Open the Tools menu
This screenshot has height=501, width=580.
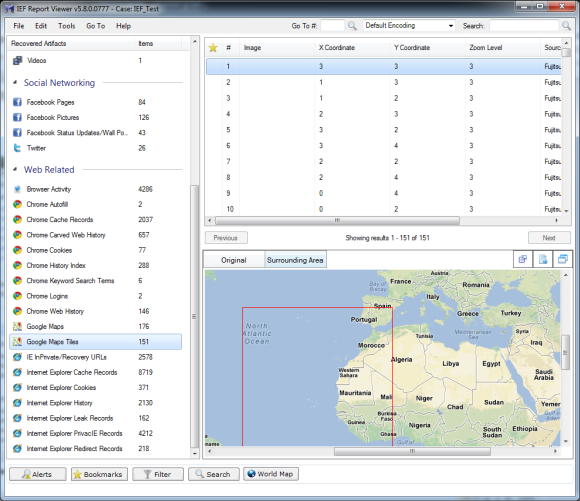67,26
